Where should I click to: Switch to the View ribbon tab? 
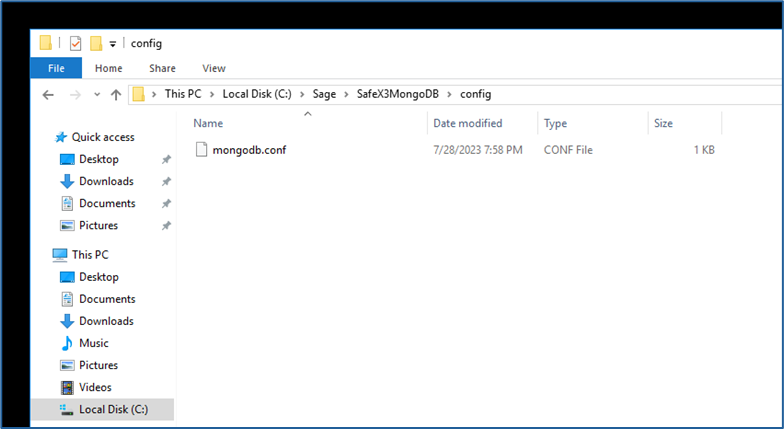click(214, 68)
